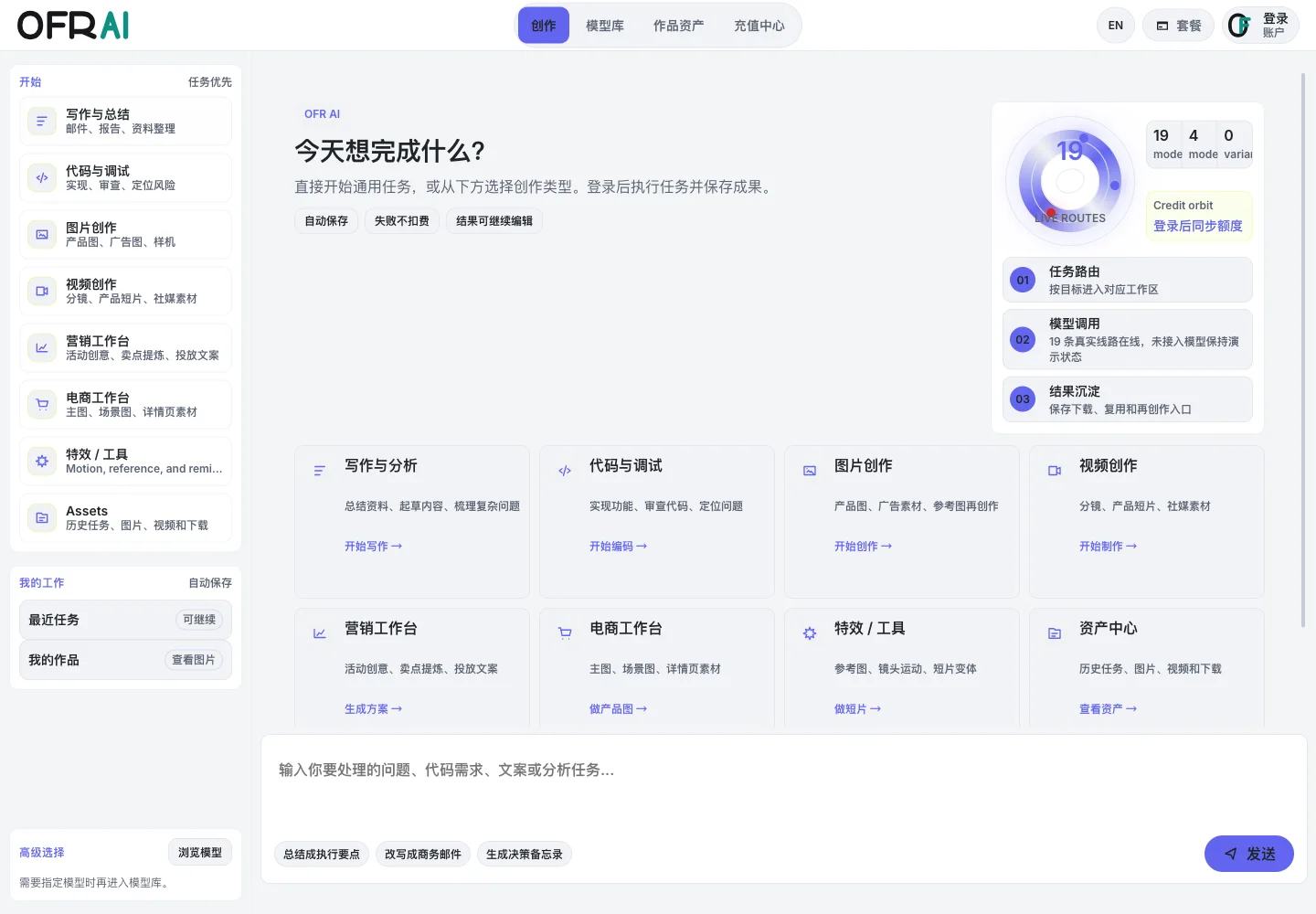Select the 生成决策备忘录 prompt chip
Screen dimensions: 1316x914
pyautogui.click(x=525, y=854)
